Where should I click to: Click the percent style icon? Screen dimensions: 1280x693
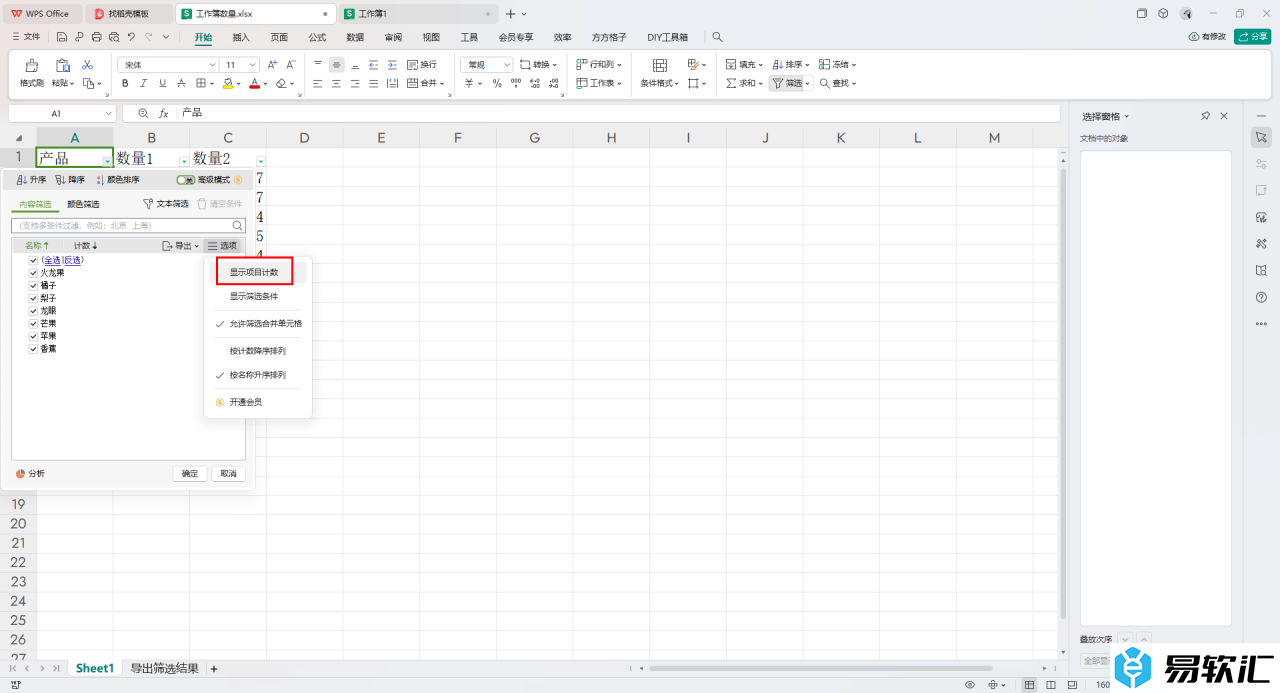497,84
